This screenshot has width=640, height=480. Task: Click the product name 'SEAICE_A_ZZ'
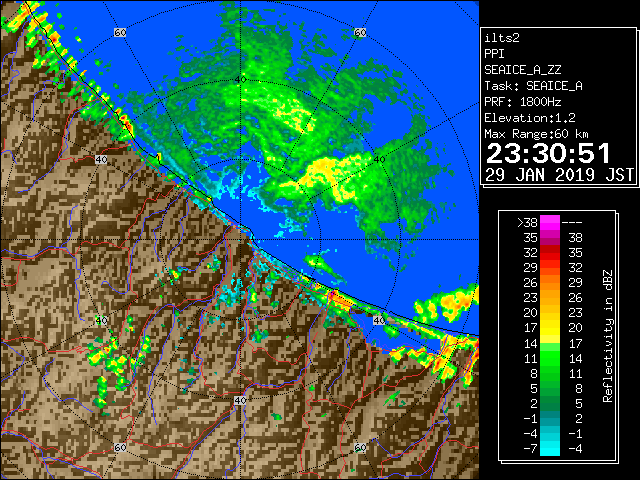tap(522, 70)
